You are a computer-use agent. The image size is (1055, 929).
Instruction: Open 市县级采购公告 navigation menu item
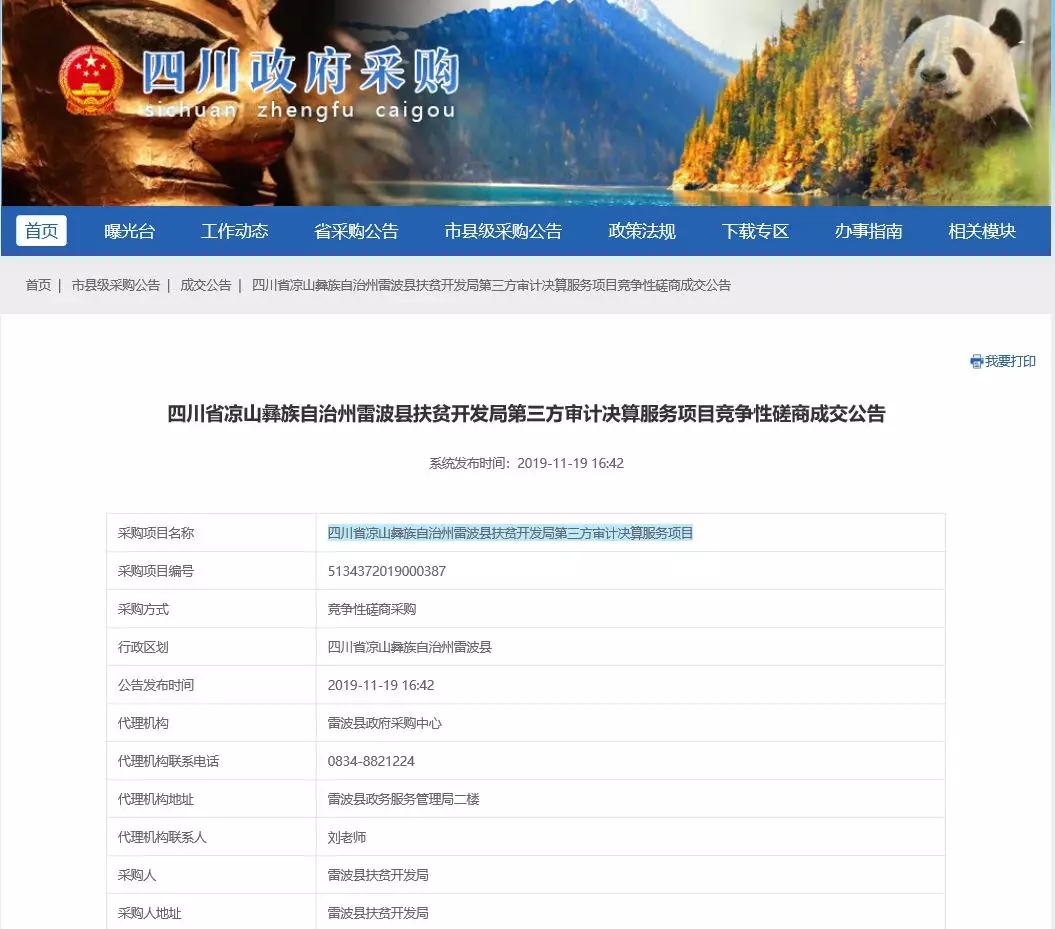[x=503, y=231]
